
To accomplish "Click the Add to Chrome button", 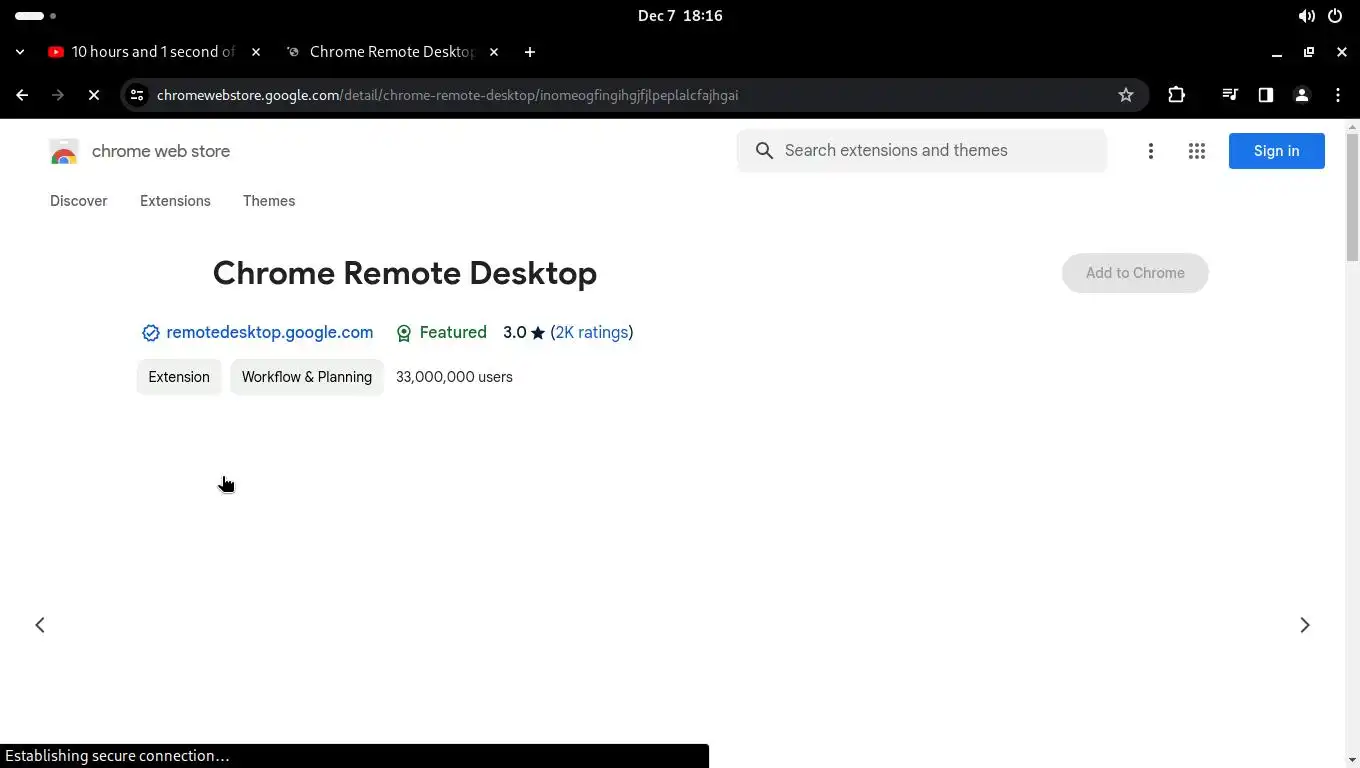I will (1135, 273).
